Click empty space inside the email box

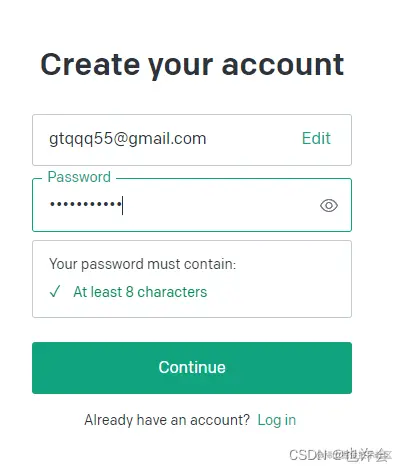pos(253,139)
